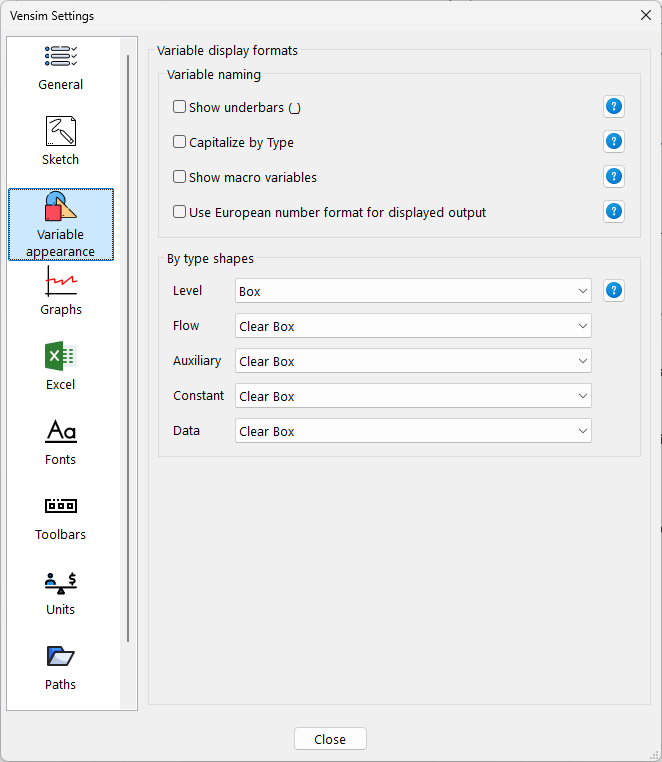Screen dimensions: 662x762
Task: Expand the Level shape dropdown
Action: [x=413, y=291]
